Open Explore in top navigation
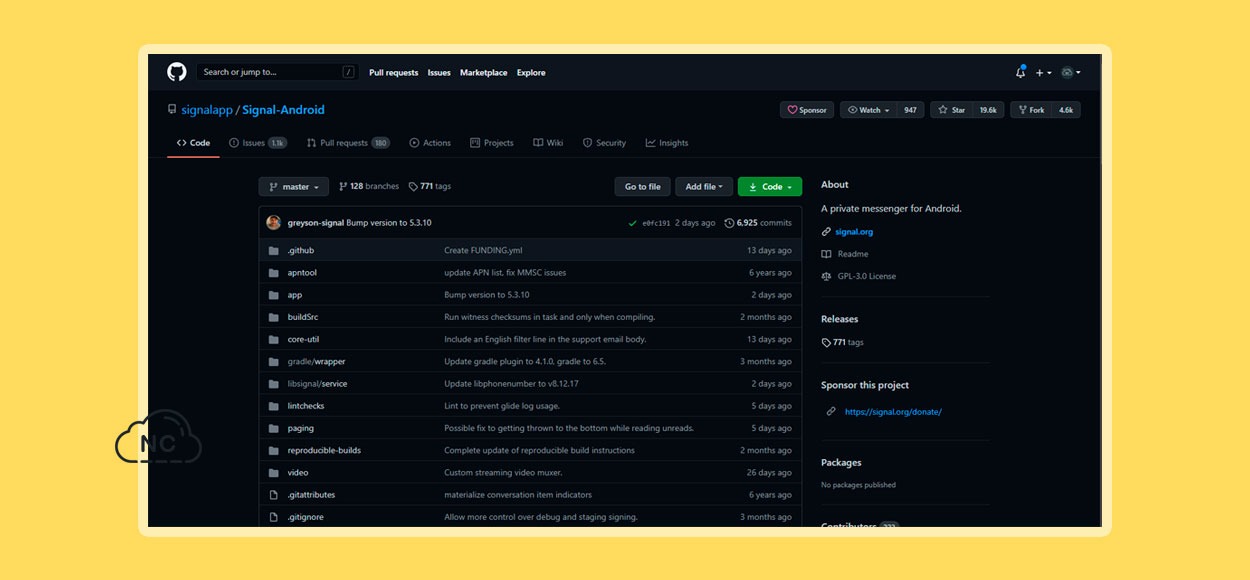This screenshot has width=1250, height=580. tap(531, 72)
